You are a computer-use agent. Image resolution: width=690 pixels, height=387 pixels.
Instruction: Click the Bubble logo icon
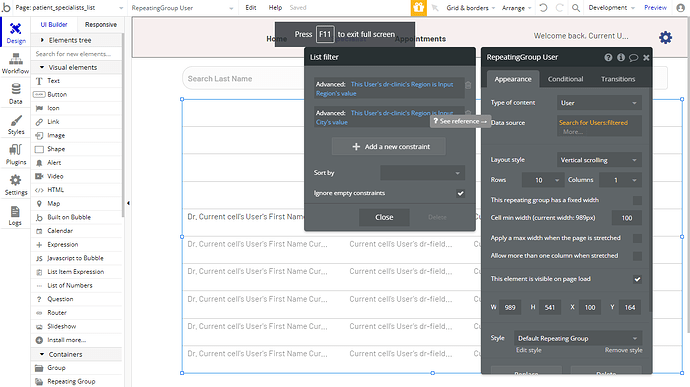click(6, 7)
